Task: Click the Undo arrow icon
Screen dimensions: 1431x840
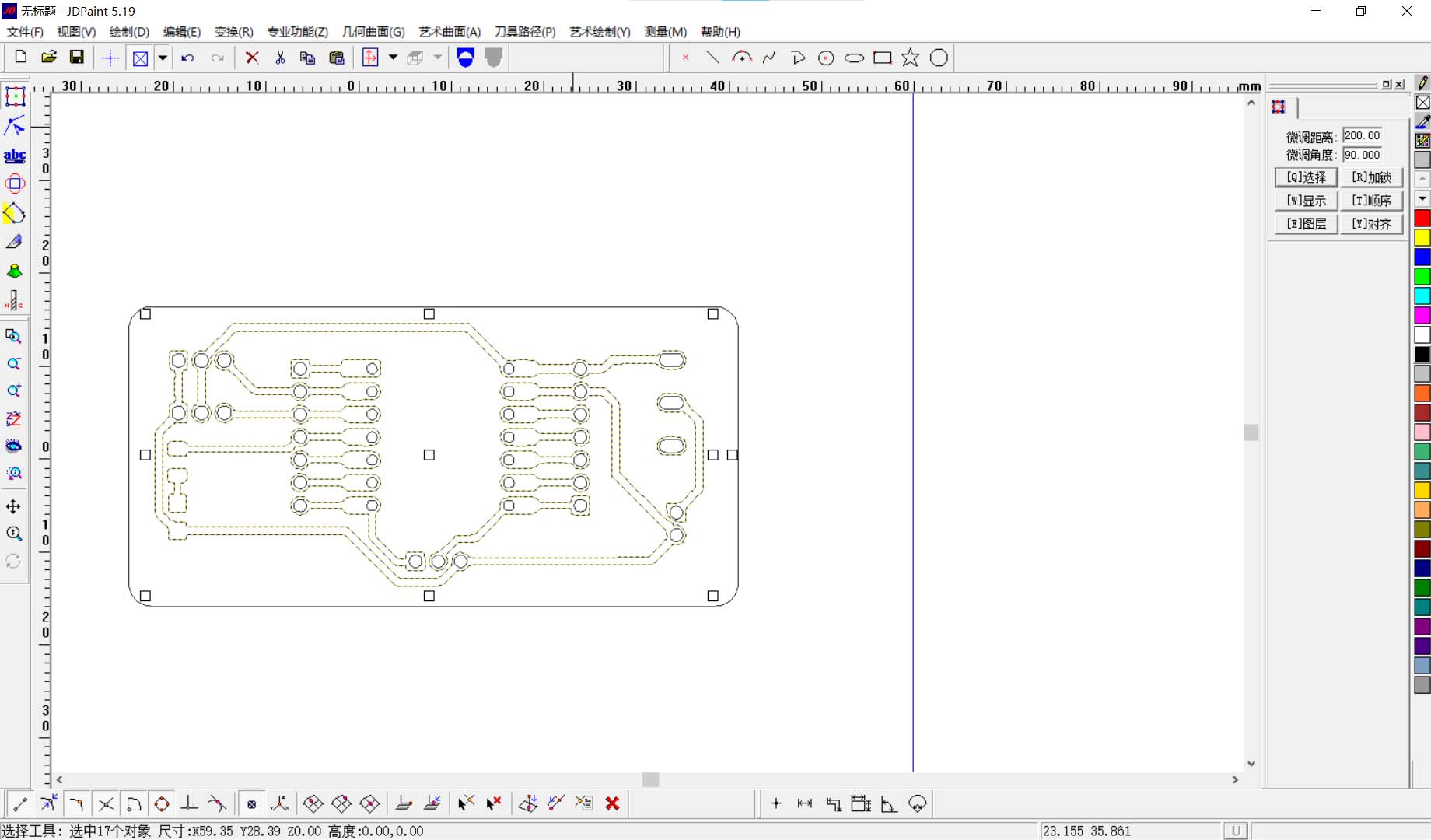Action: [x=187, y=58]
